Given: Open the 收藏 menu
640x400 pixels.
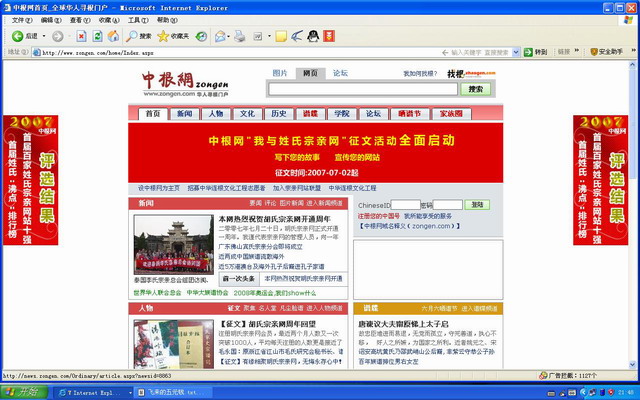Looking at the screenshot, I should 109,20.
